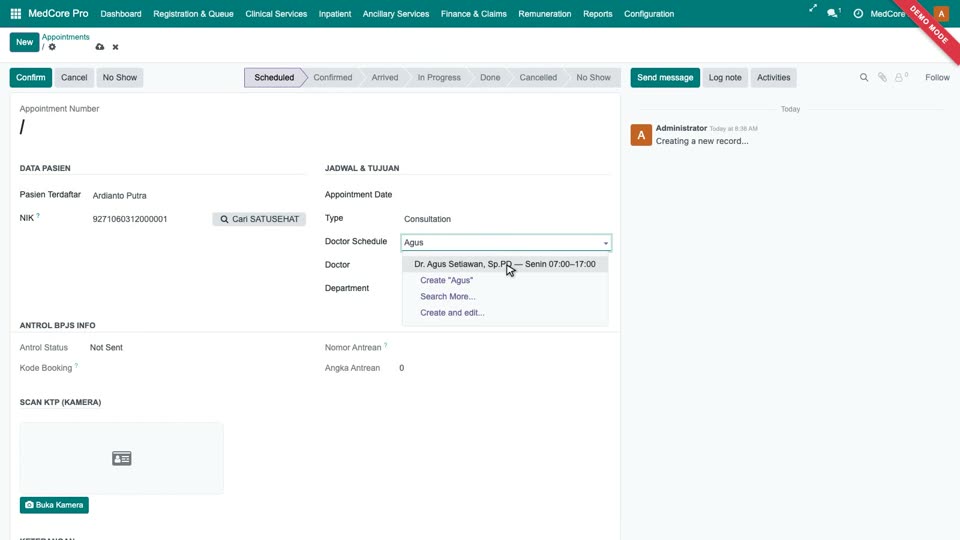Click the No Show action button

click(x=119, y=78)
